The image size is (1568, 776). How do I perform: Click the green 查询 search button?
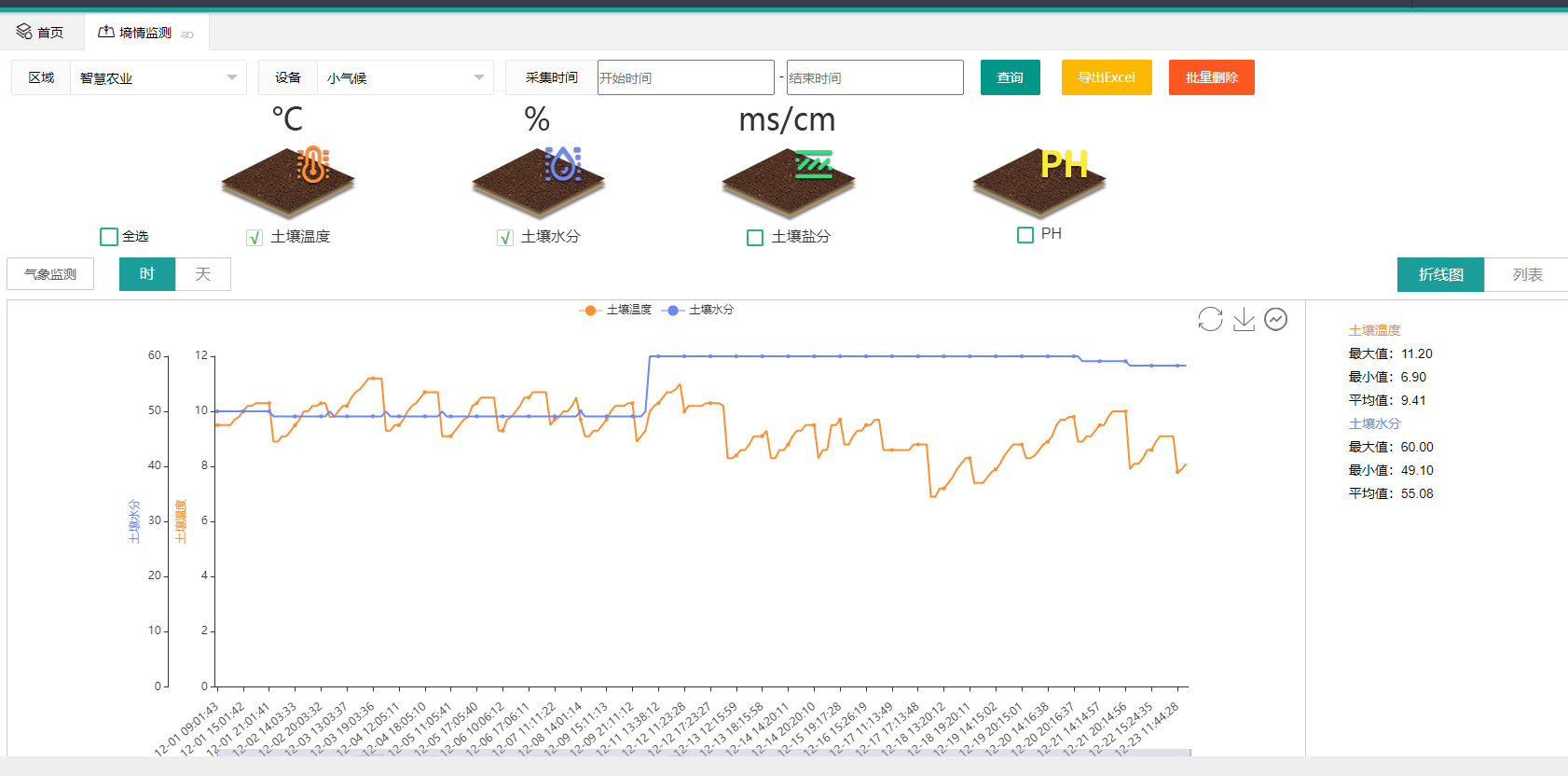(x=1011, y=77)
